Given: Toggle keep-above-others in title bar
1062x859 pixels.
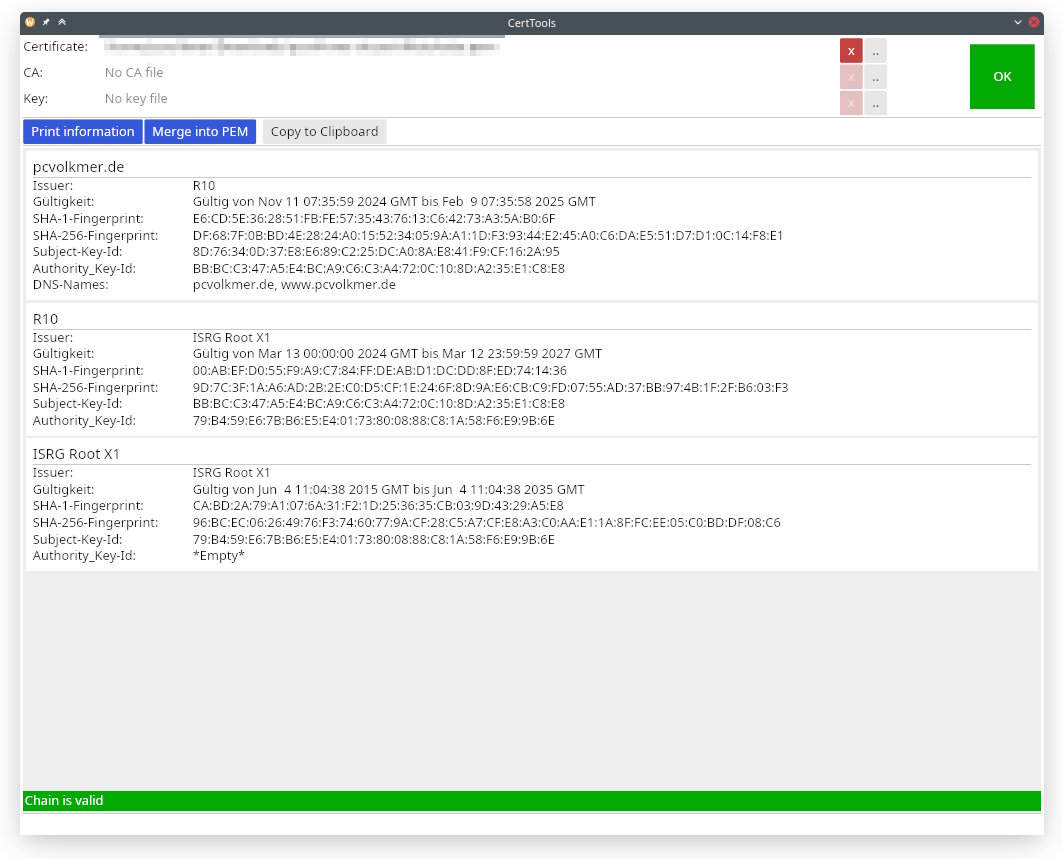Looking at the screenshot, I should pos(62,22).
